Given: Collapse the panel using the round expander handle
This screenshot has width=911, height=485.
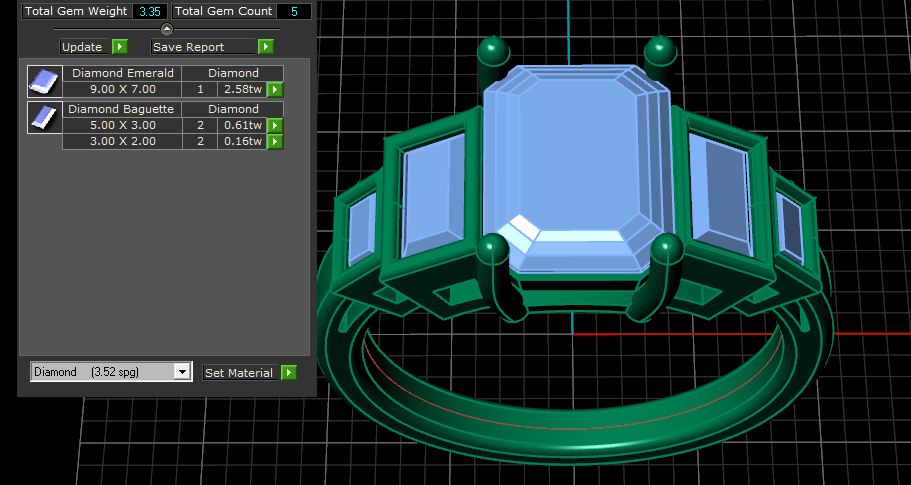Looking at the screenshot, I should pyautogui.click(x=167, y=29).
